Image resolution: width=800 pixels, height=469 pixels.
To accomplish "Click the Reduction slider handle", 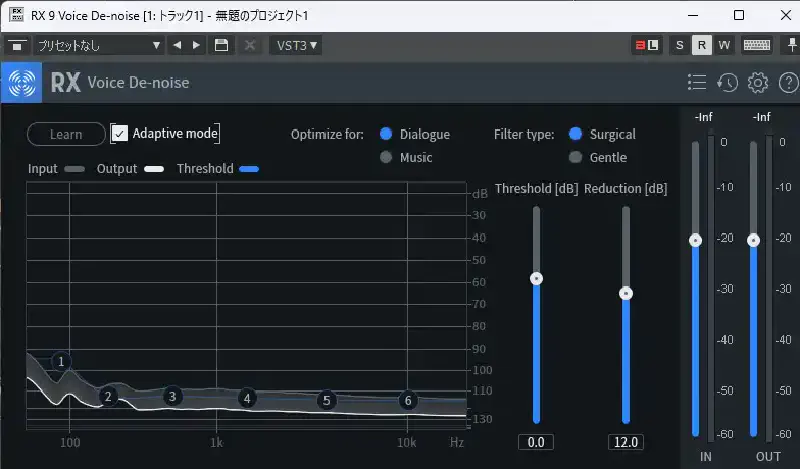I will (x=626, y=293).
